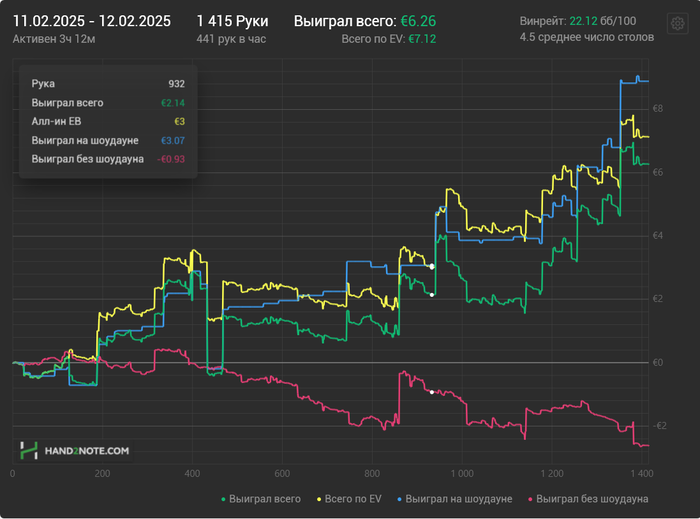Click the pink legend dot for без шоудауна
This screenshot has height=519, width=700.
(530, 499)
